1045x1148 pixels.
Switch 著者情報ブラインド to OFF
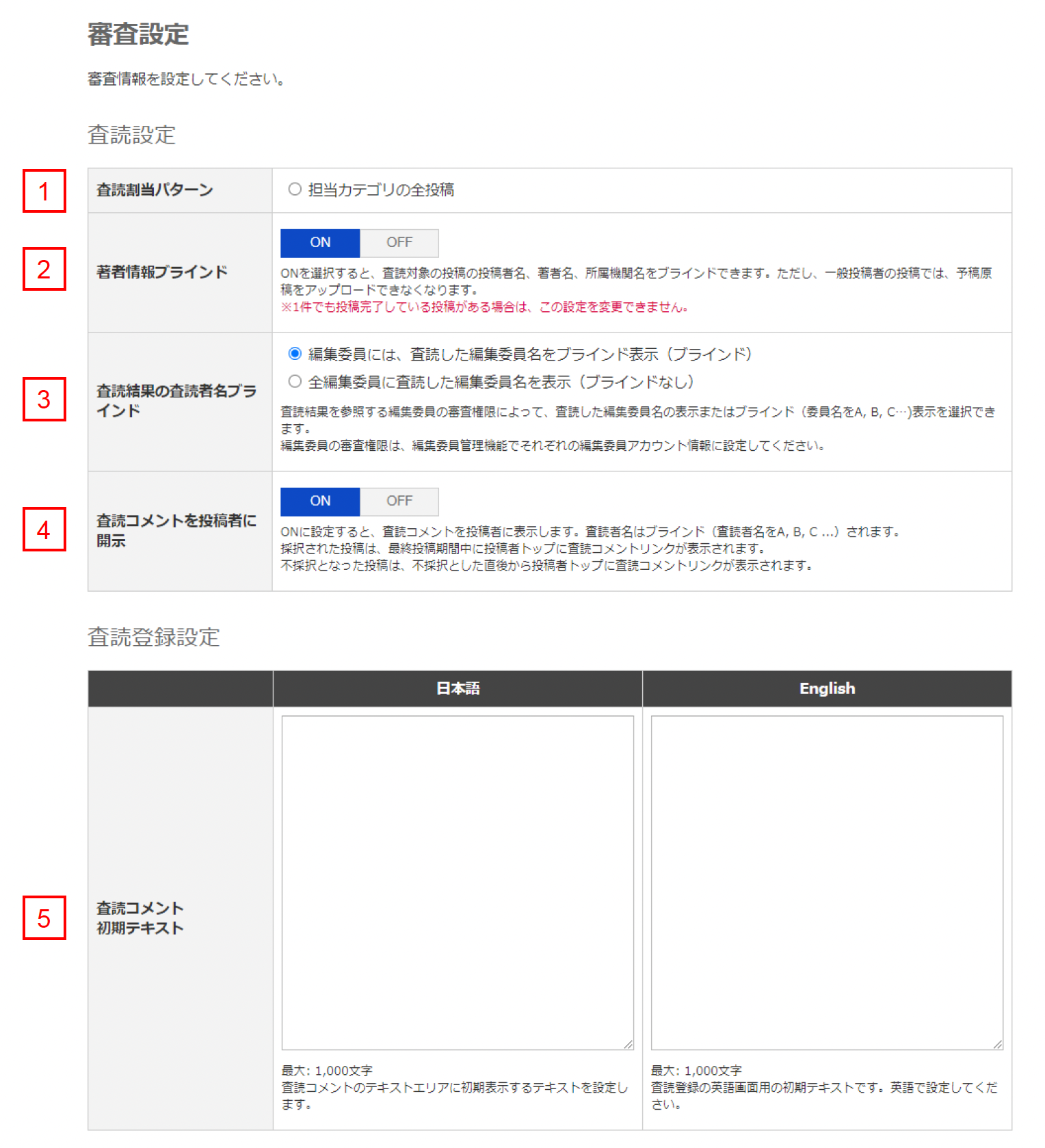coord(399,243)
